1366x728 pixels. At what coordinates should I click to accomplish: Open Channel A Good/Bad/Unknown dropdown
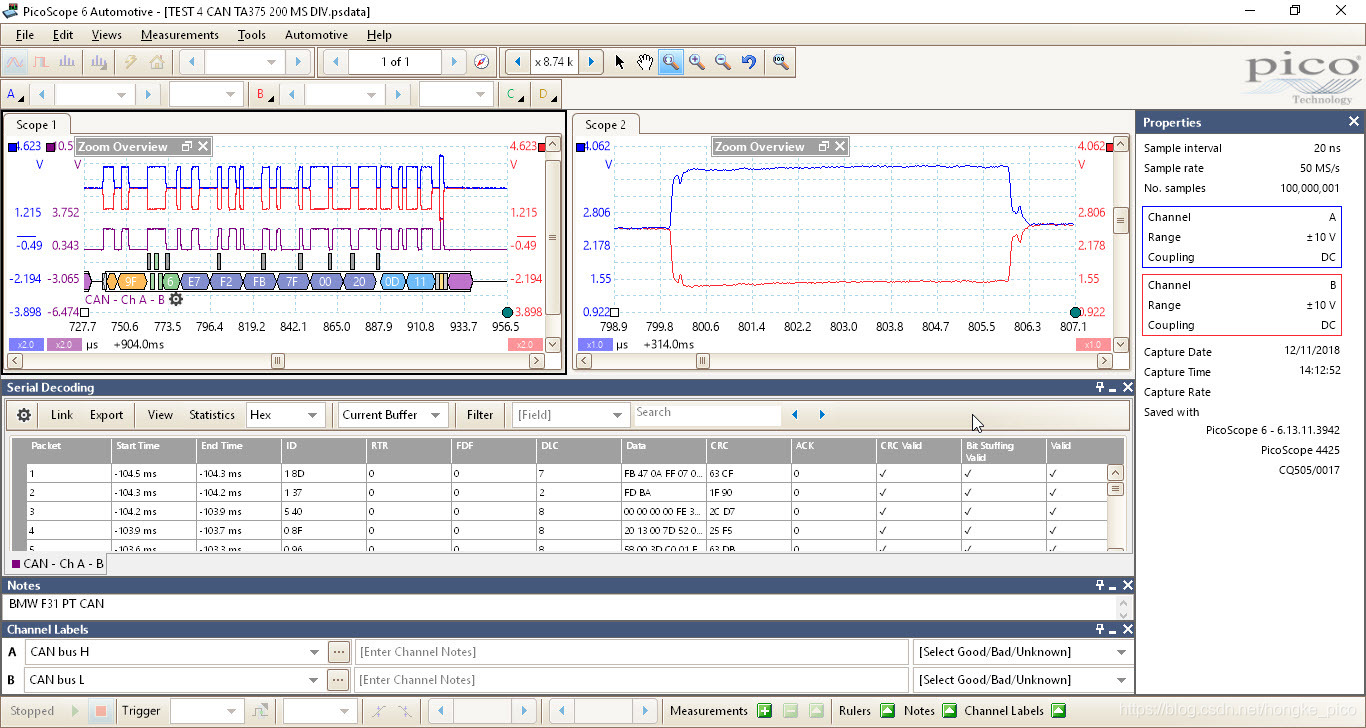pyautogui.click(x=1023, y=652)
